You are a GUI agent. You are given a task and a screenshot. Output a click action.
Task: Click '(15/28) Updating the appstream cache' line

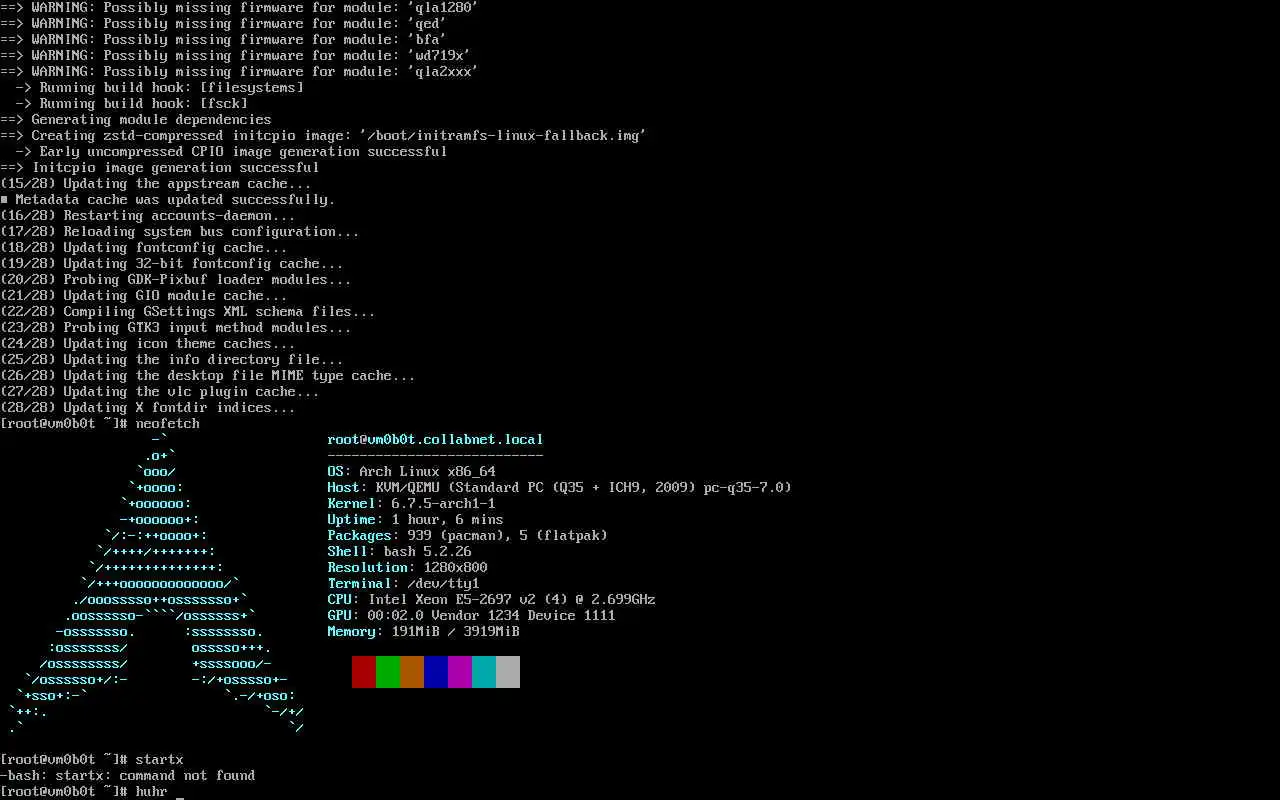tap(156, 184)
